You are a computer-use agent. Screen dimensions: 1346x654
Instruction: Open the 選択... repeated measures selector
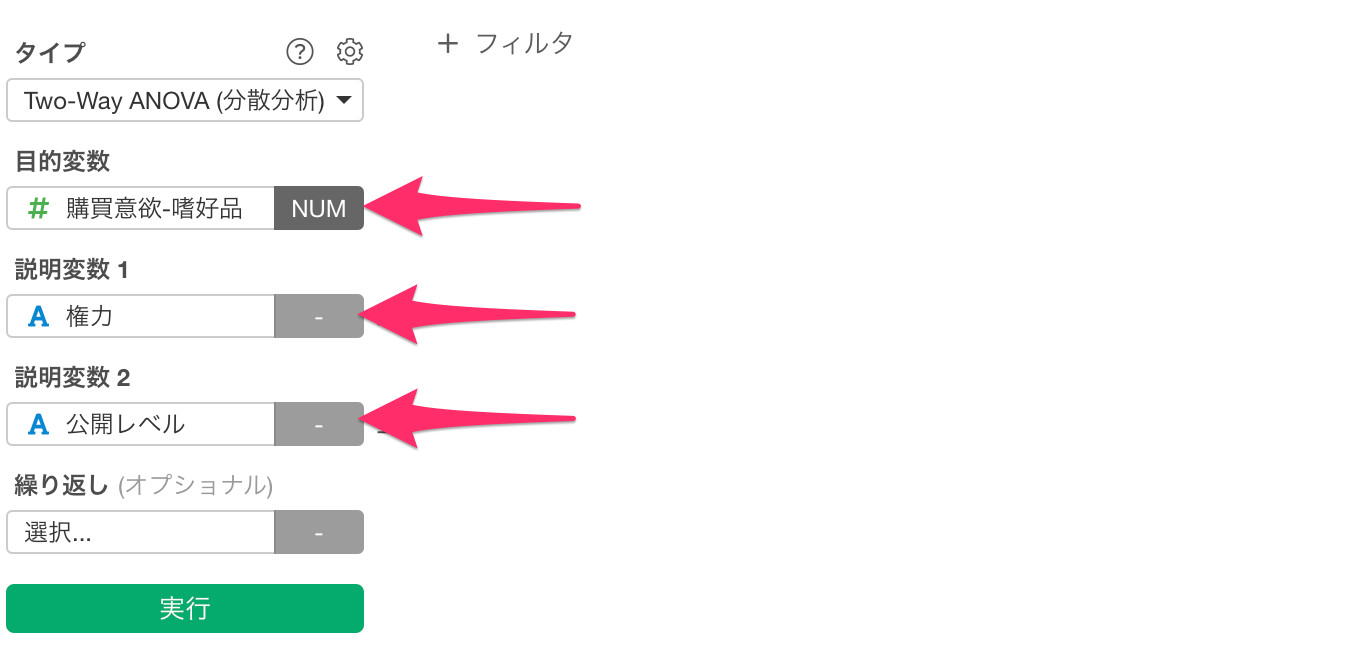[x=141, y=532]
